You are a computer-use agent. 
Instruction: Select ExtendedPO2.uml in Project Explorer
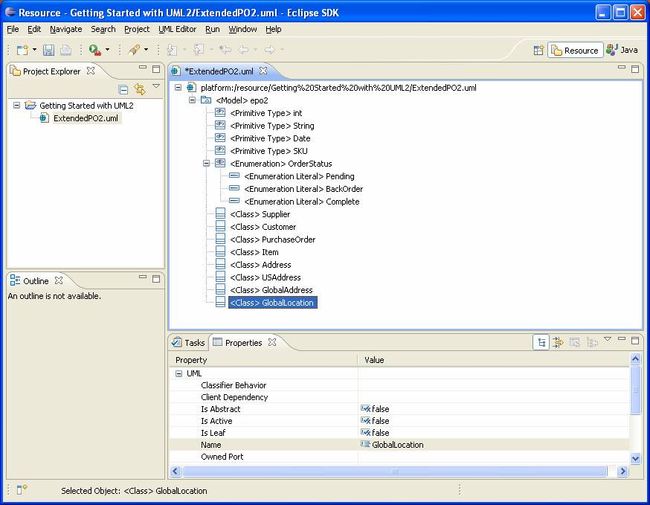(85, 118)
